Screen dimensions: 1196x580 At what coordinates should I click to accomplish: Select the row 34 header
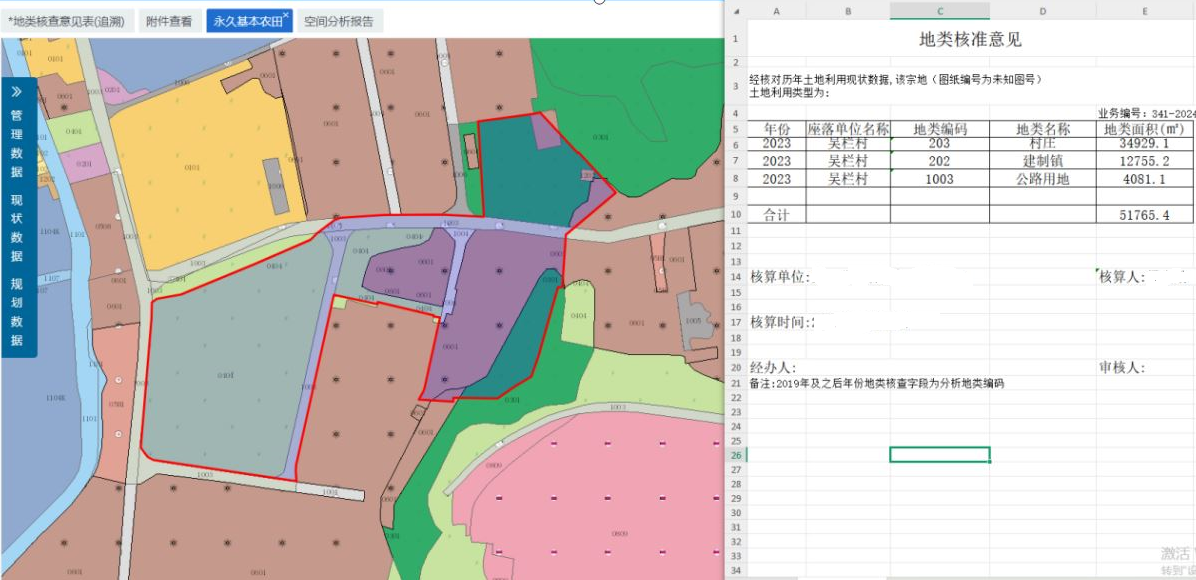pos(736,570)
